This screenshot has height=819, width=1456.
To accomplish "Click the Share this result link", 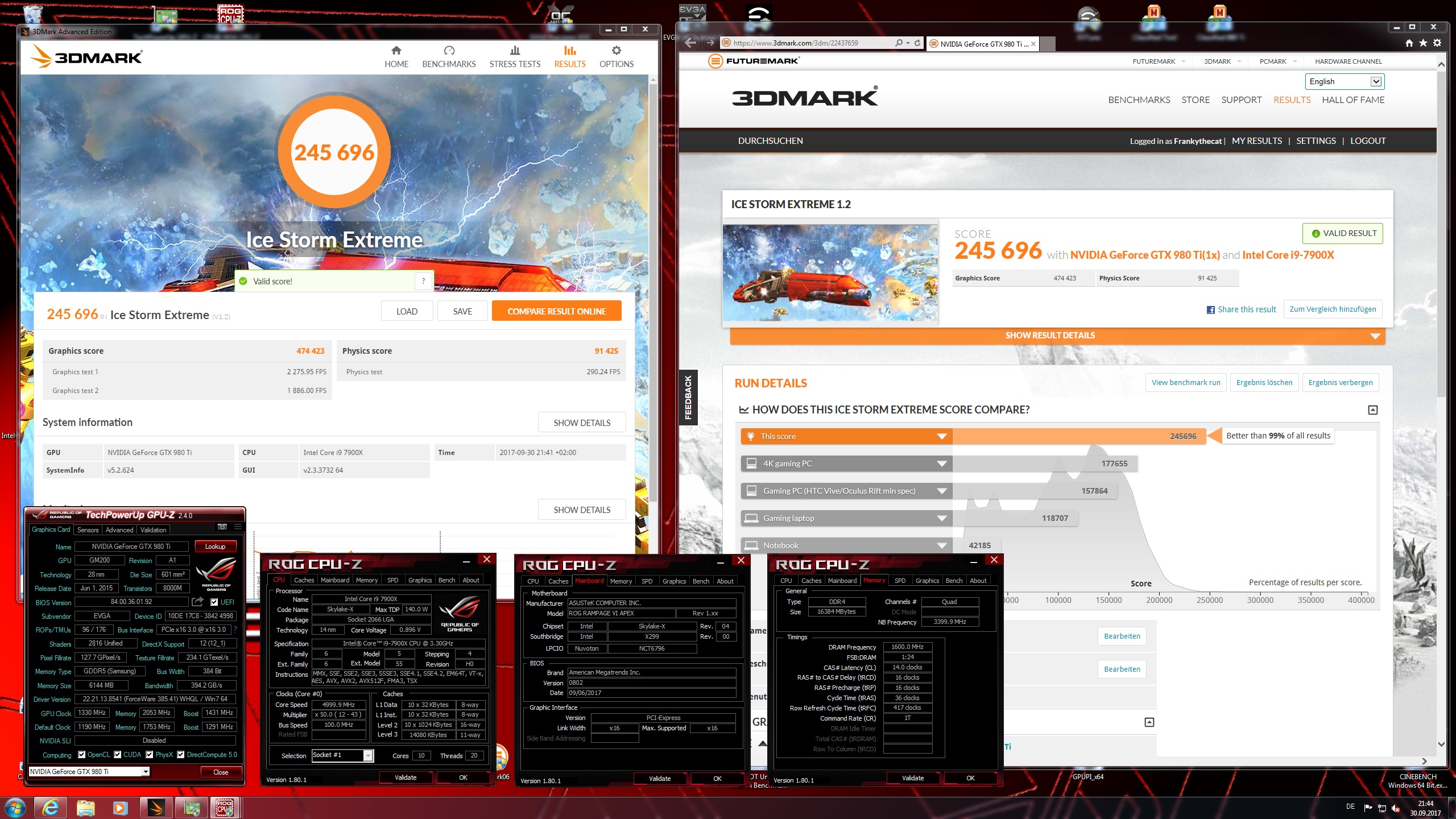I will pyautogui.click(x=1247, y=309).
